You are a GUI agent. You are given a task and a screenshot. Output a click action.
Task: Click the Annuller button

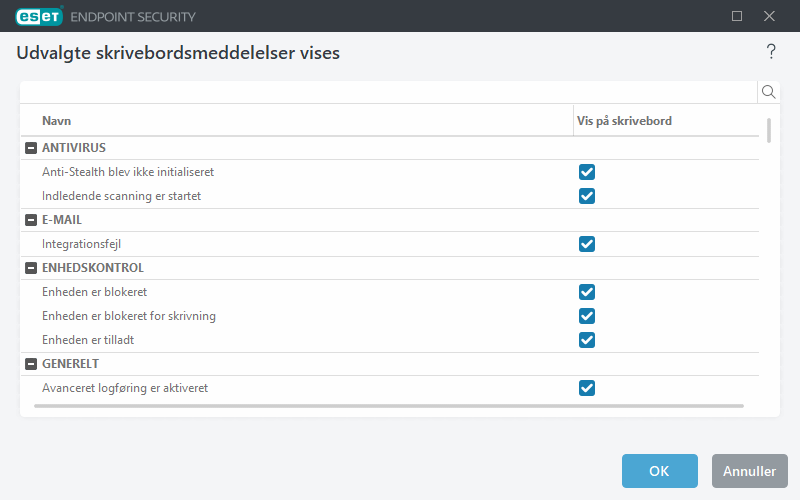[750, 471]
